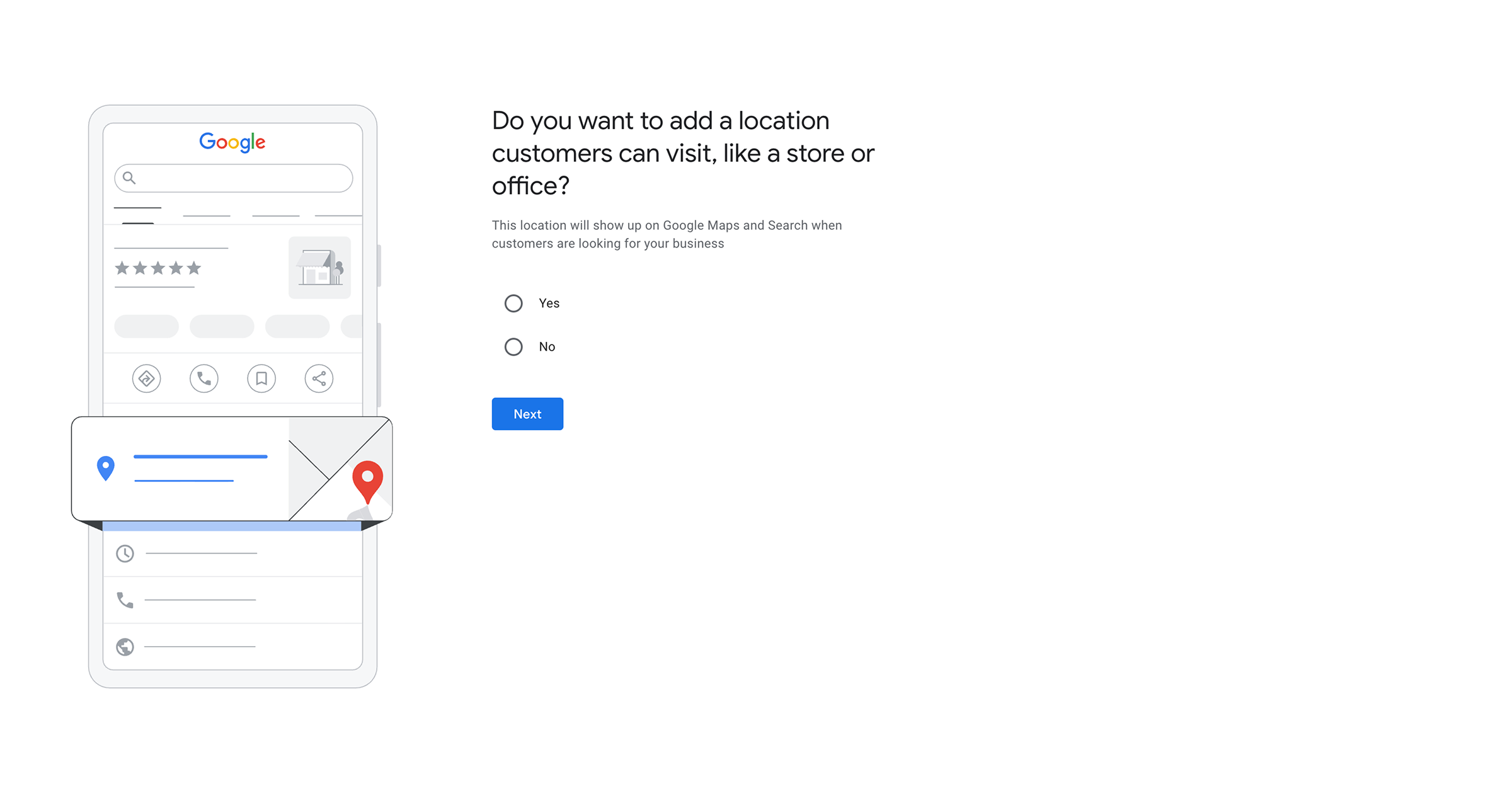Screen dimensions: 1512x791
Task: Click the circled directions arrow icon
Action: coord(146,378)
